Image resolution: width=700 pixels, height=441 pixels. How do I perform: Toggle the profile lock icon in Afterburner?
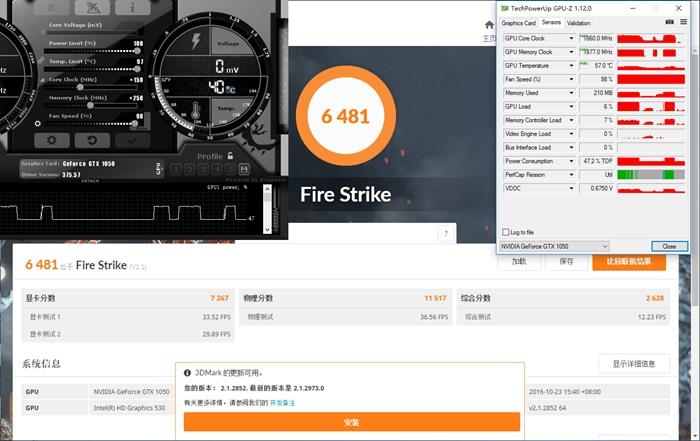pyautogui.click(x=231, y=154)
